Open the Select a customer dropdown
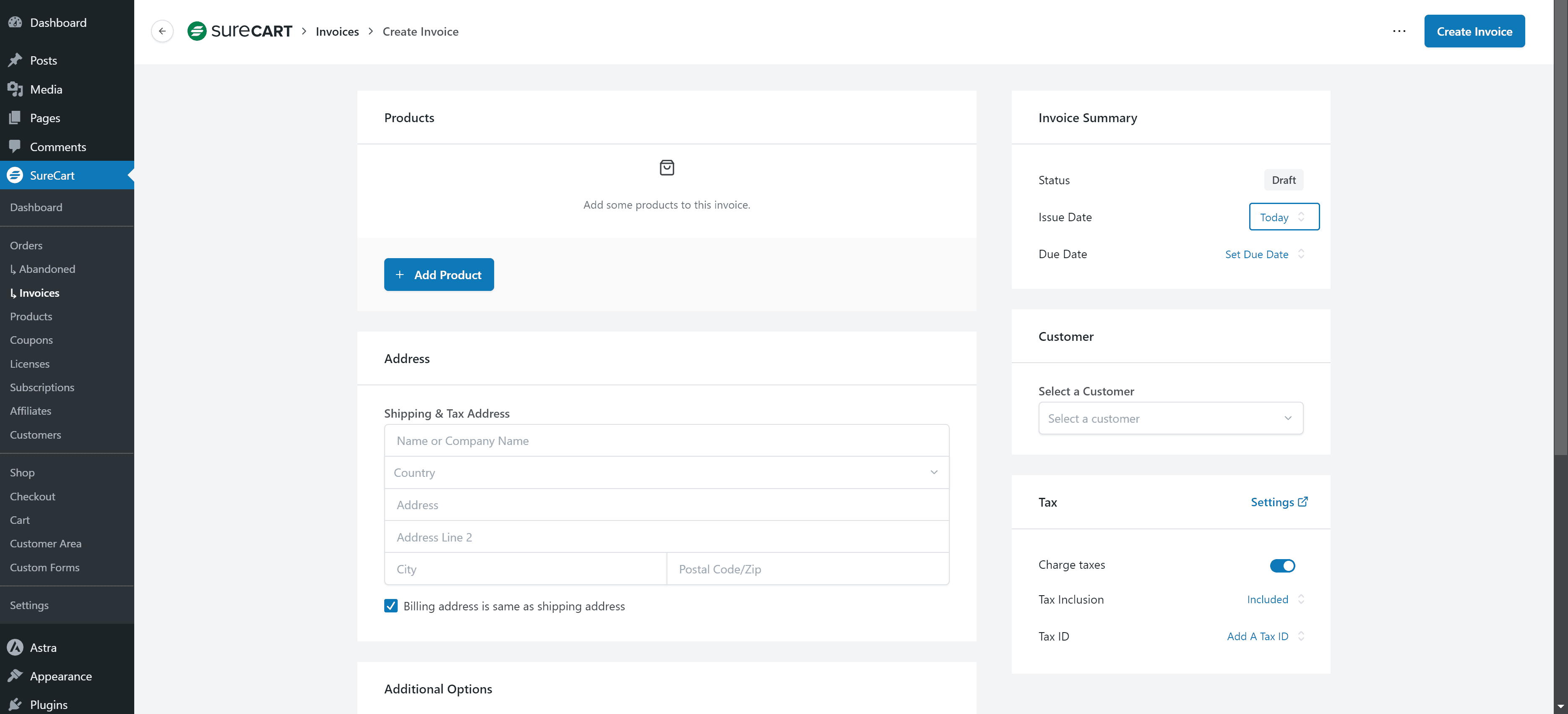This screenshot has width=1568, height=714. (1170, 418)
